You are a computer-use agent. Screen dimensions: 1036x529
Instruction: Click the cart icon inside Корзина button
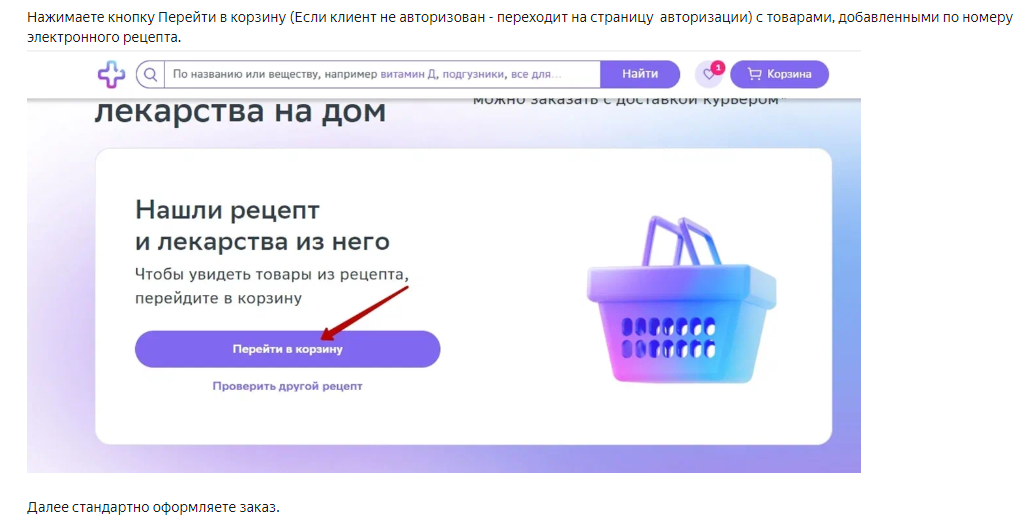755,74
